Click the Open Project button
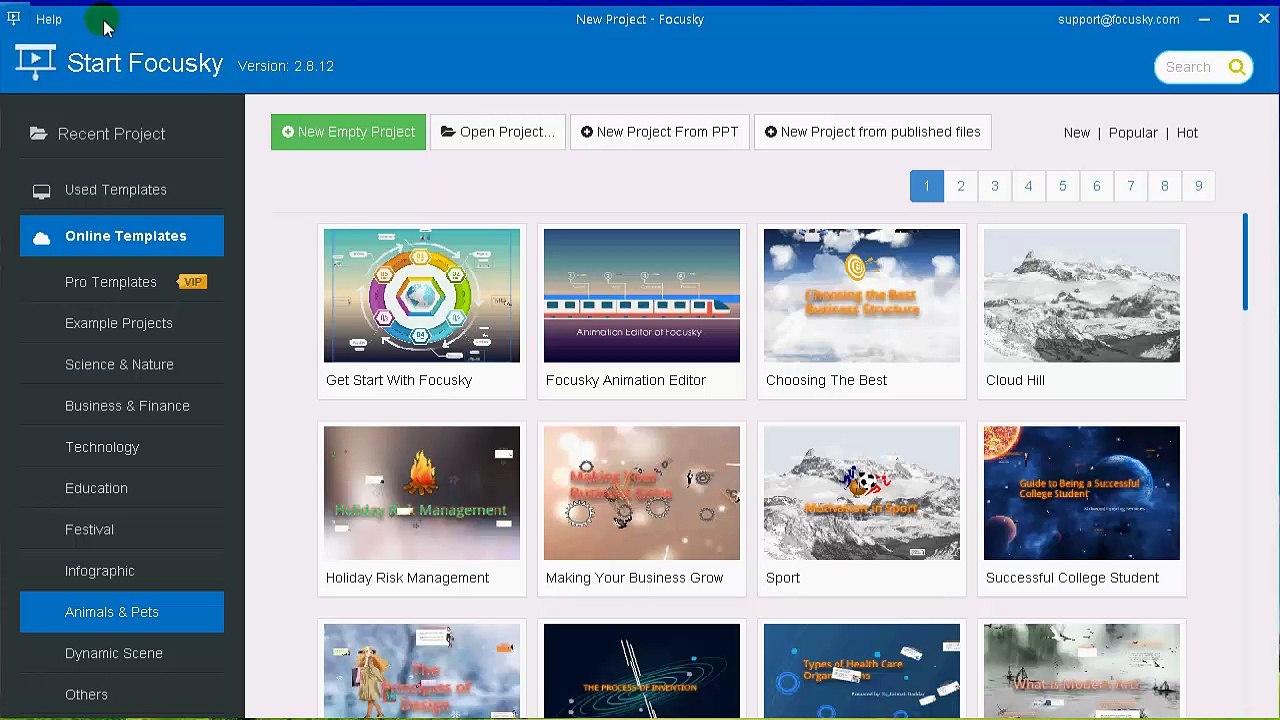Viewport: 1280px width, 720px height. pos(497,132)
